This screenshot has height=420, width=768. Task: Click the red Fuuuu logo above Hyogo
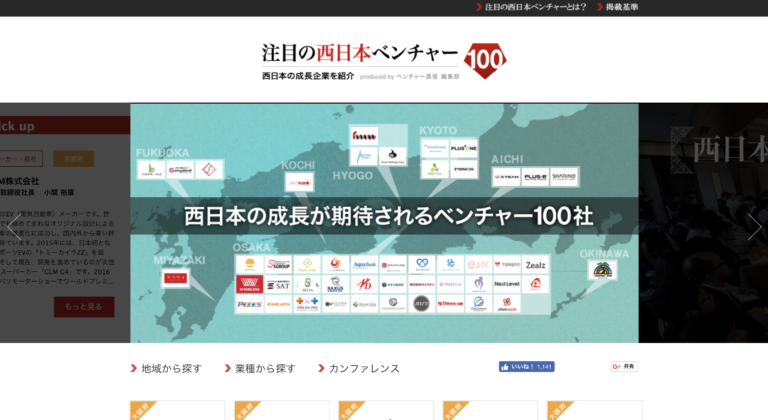364,135
